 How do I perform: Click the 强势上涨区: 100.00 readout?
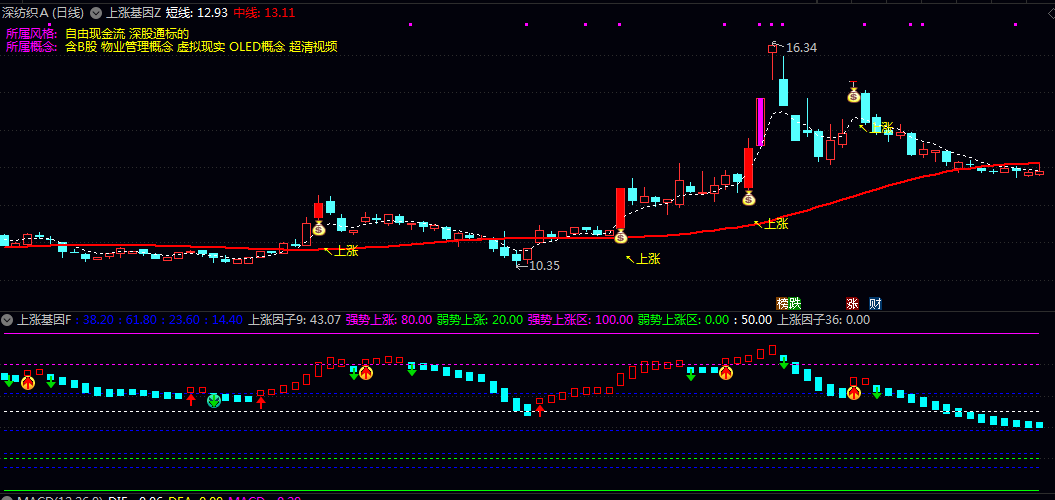(581, 320)
